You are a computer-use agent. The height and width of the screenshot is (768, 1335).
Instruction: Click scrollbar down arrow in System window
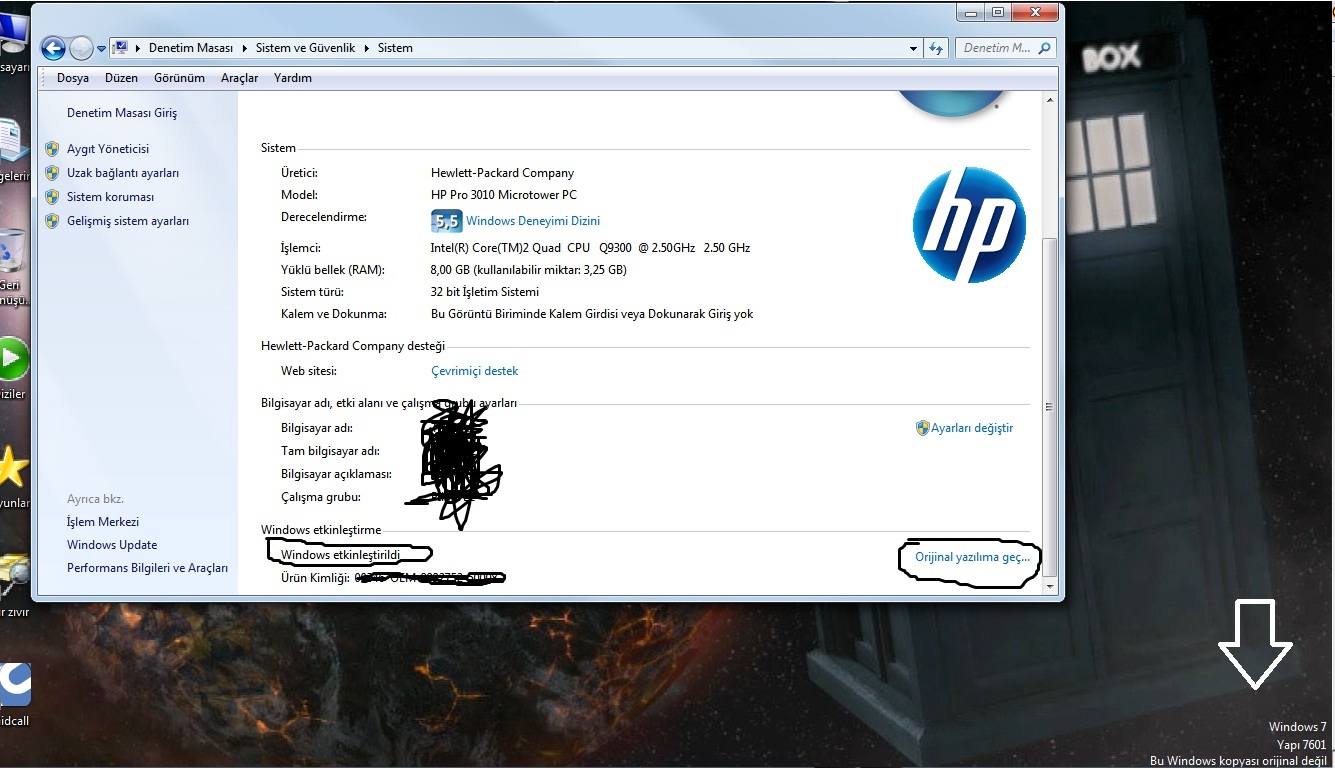coord(1050,588)
